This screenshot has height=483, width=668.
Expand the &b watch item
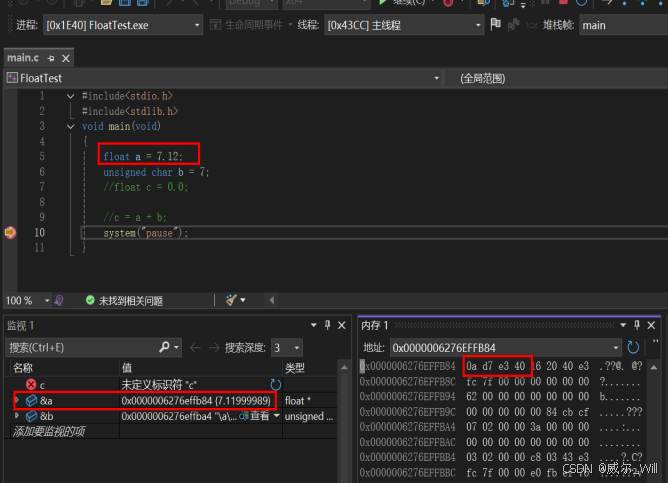point(17,416)
